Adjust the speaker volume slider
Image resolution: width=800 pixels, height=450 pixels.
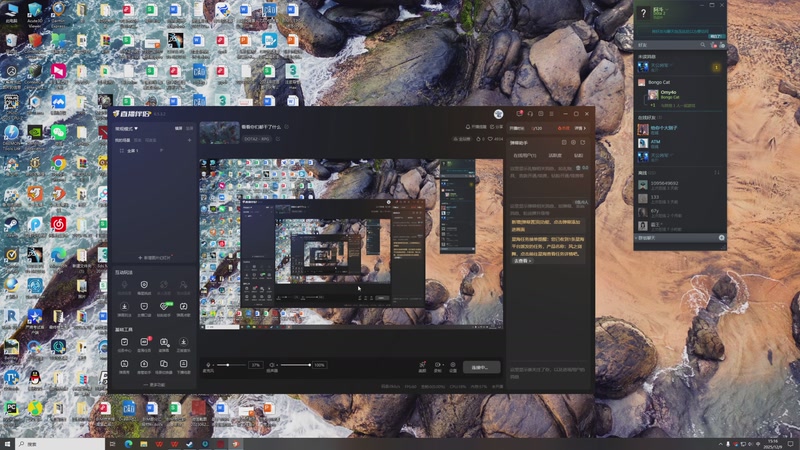click(295, 365)
